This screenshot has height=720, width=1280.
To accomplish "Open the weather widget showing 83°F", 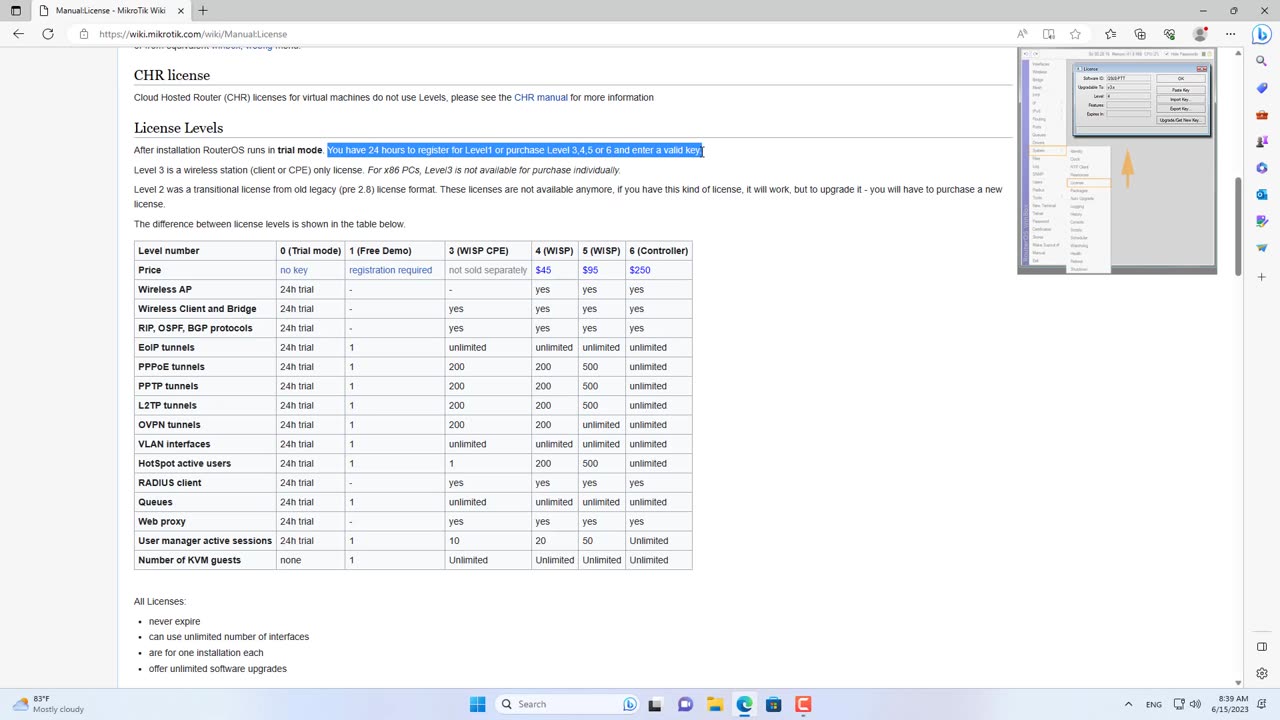I will point(47,704).
